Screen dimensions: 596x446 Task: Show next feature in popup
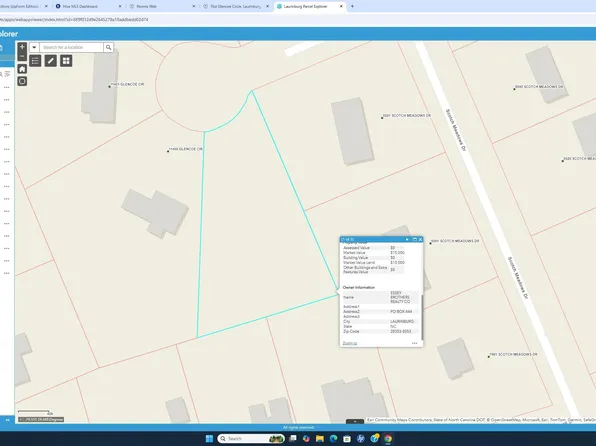coord(407,240)
